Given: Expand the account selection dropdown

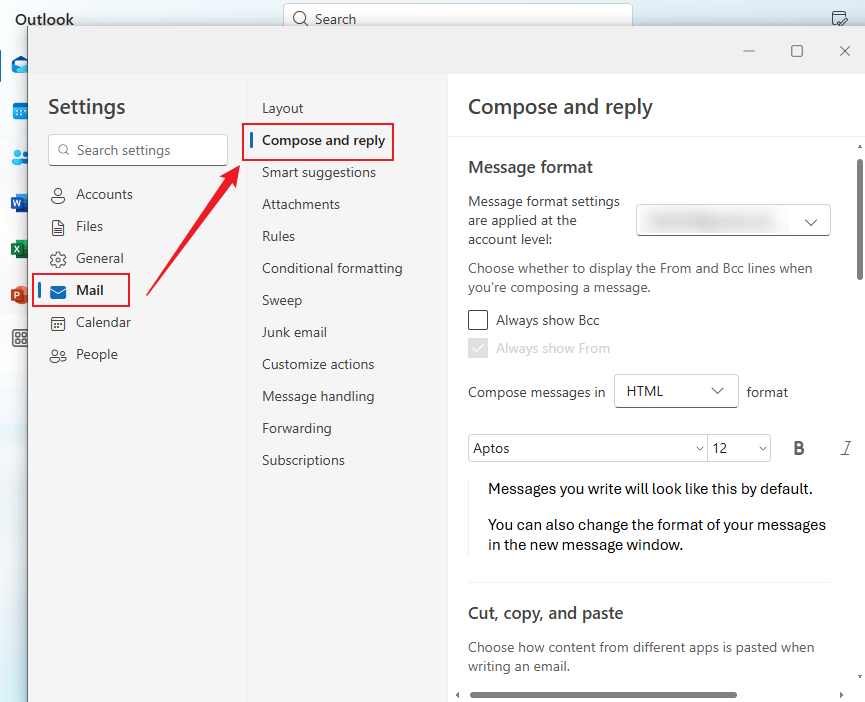Looking at the screenshot, I should [733, 220].
